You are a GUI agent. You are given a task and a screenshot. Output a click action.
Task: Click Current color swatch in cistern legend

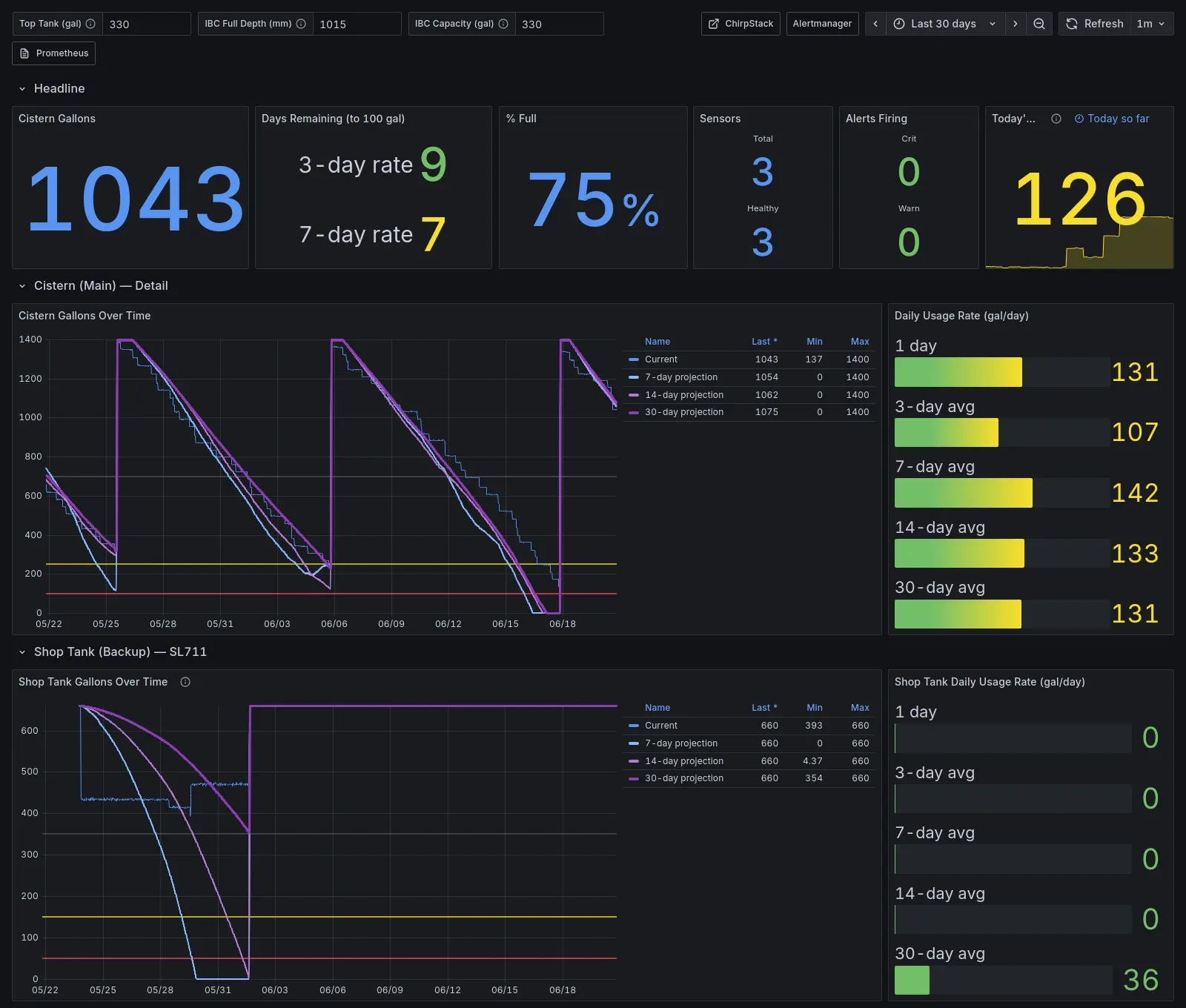pyautogui.click(x=634, y=359)
